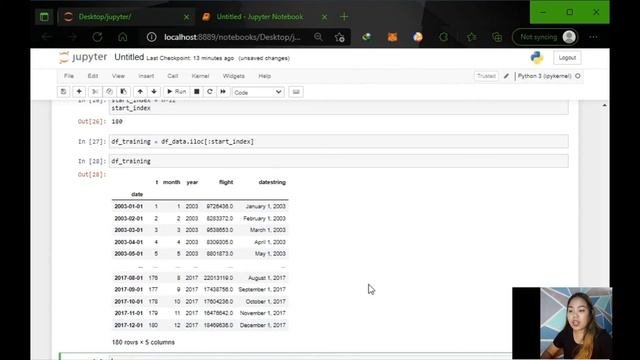Screen dimensions: 640x360
Task: Click the datestring column header
Action: (x=272, y=182)
